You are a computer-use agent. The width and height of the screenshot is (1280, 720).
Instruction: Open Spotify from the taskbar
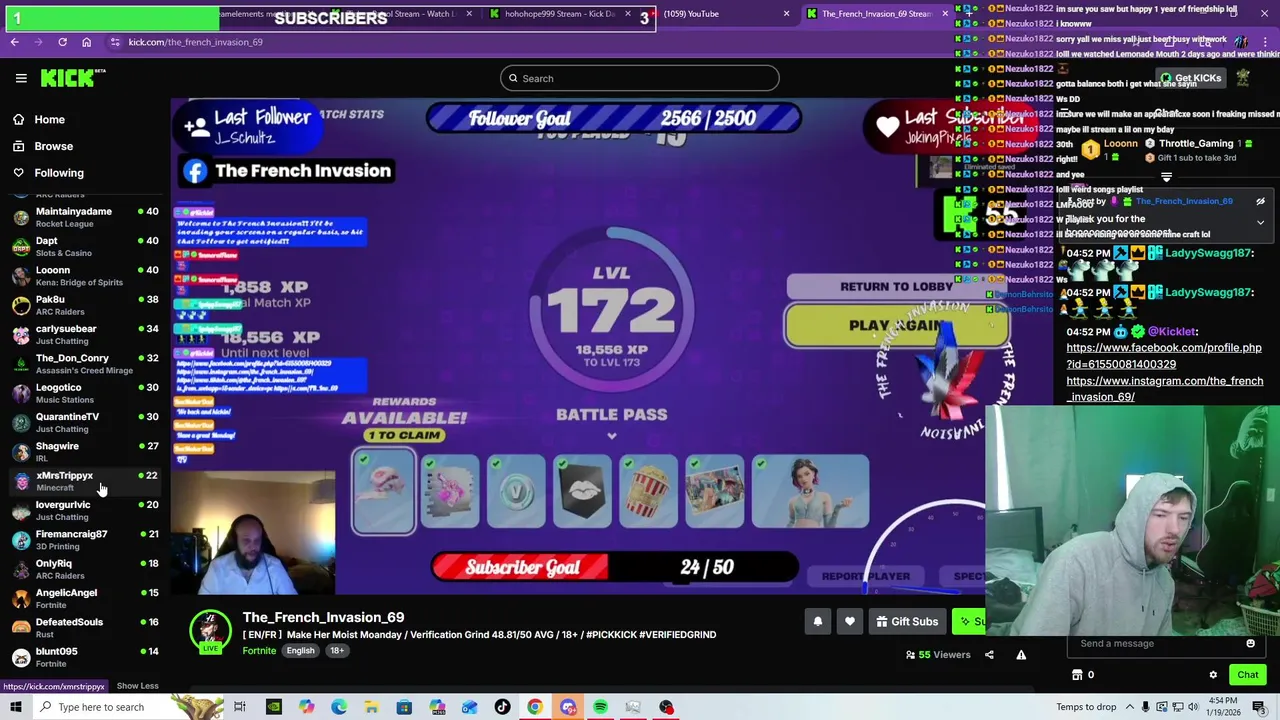600,707
